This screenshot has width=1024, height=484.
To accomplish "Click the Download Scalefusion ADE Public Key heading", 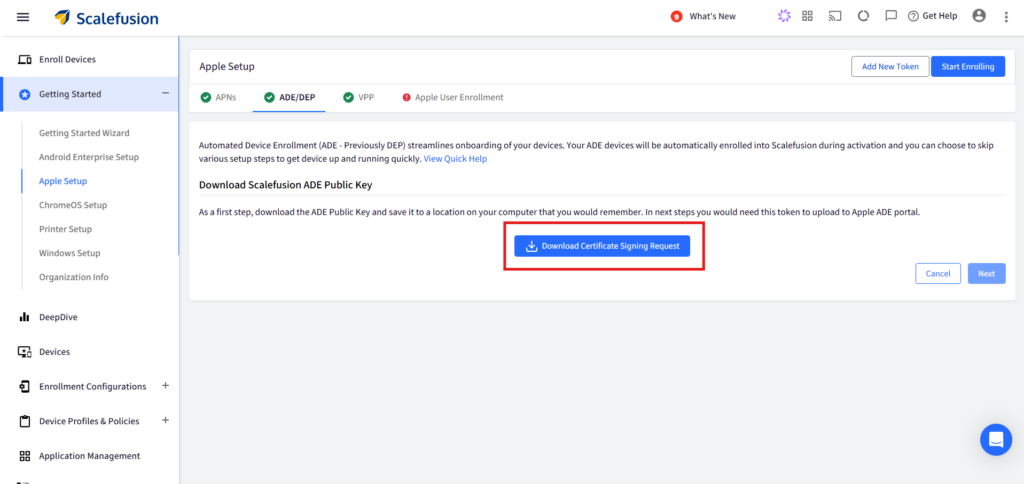I will tap(285, 185).
